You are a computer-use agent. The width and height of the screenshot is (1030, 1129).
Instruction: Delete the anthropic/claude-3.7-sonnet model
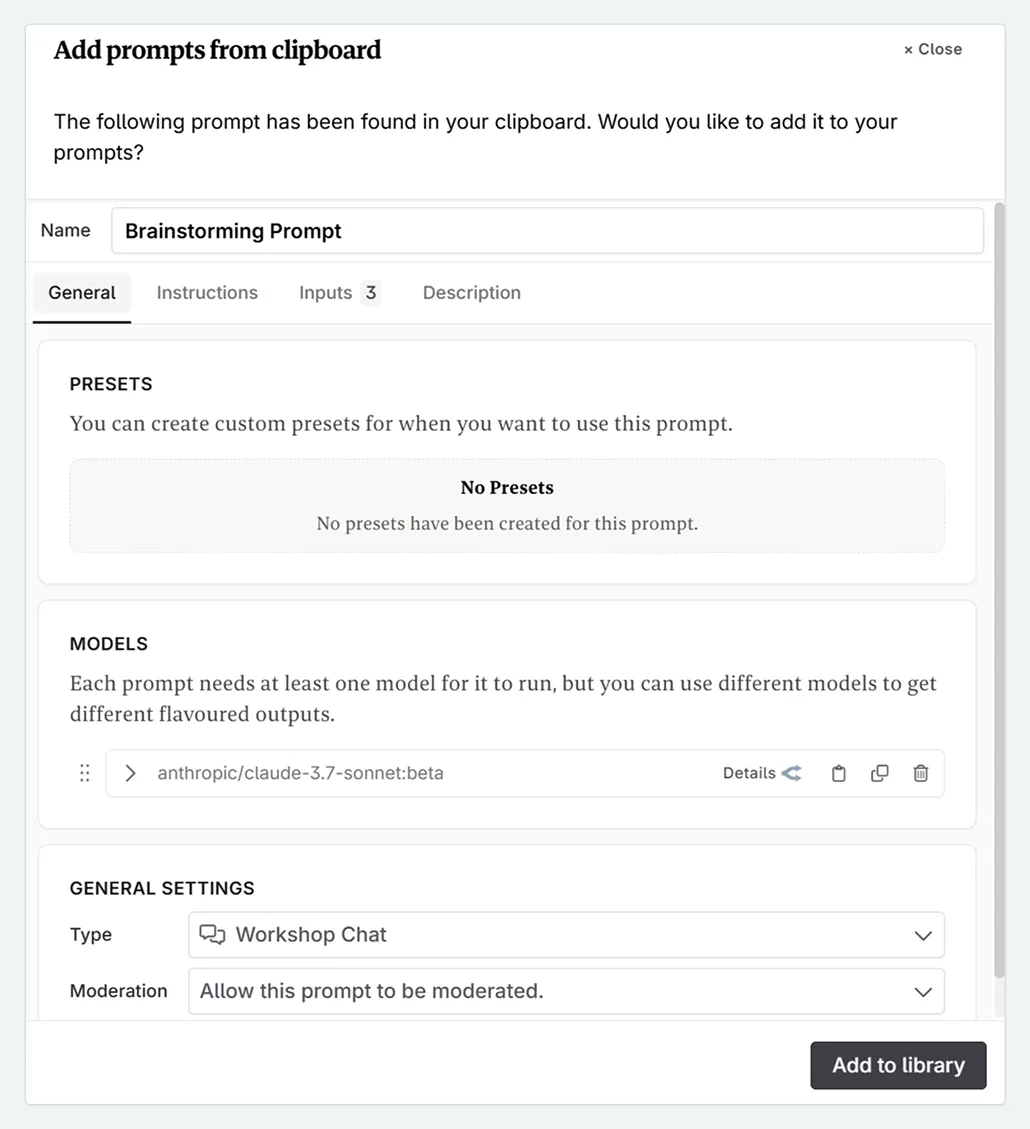tap(920, 773)
